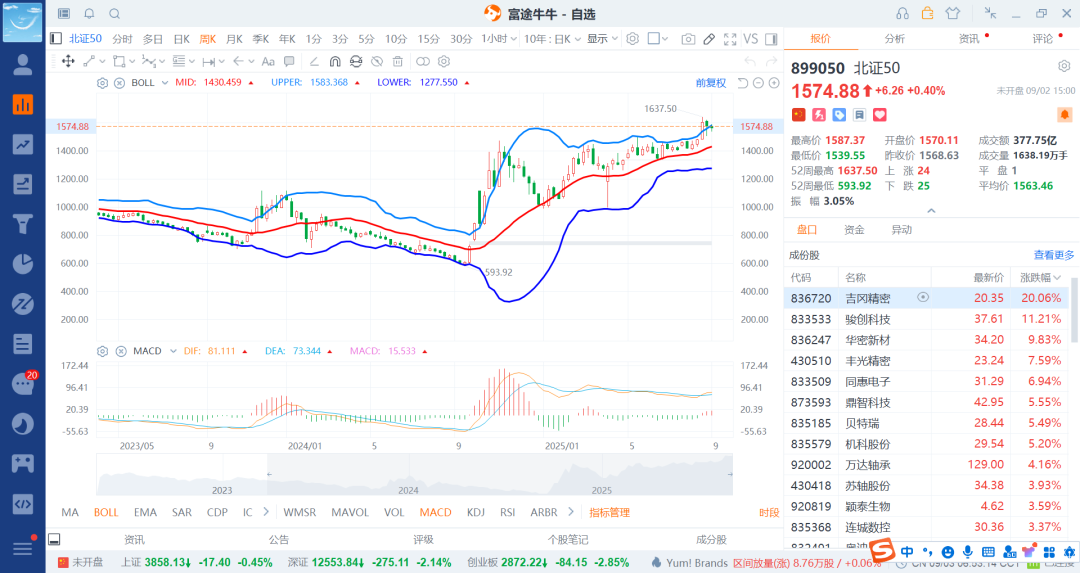Open chart settings gear beside 显示
This screenshot has width=1080, height=573.
632,39
